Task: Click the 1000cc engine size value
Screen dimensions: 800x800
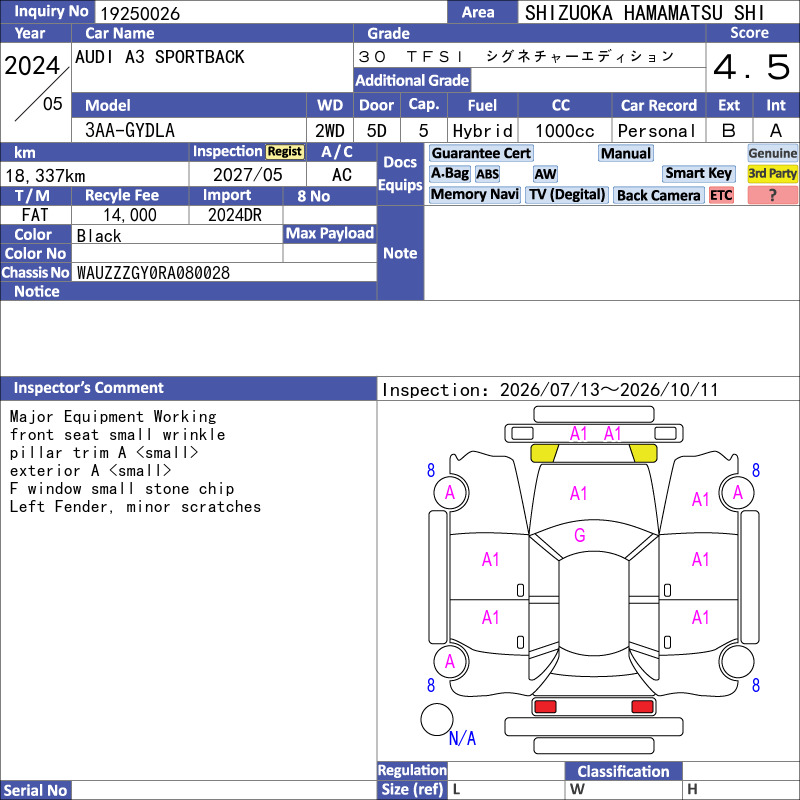Action: [x=565, y=131]
